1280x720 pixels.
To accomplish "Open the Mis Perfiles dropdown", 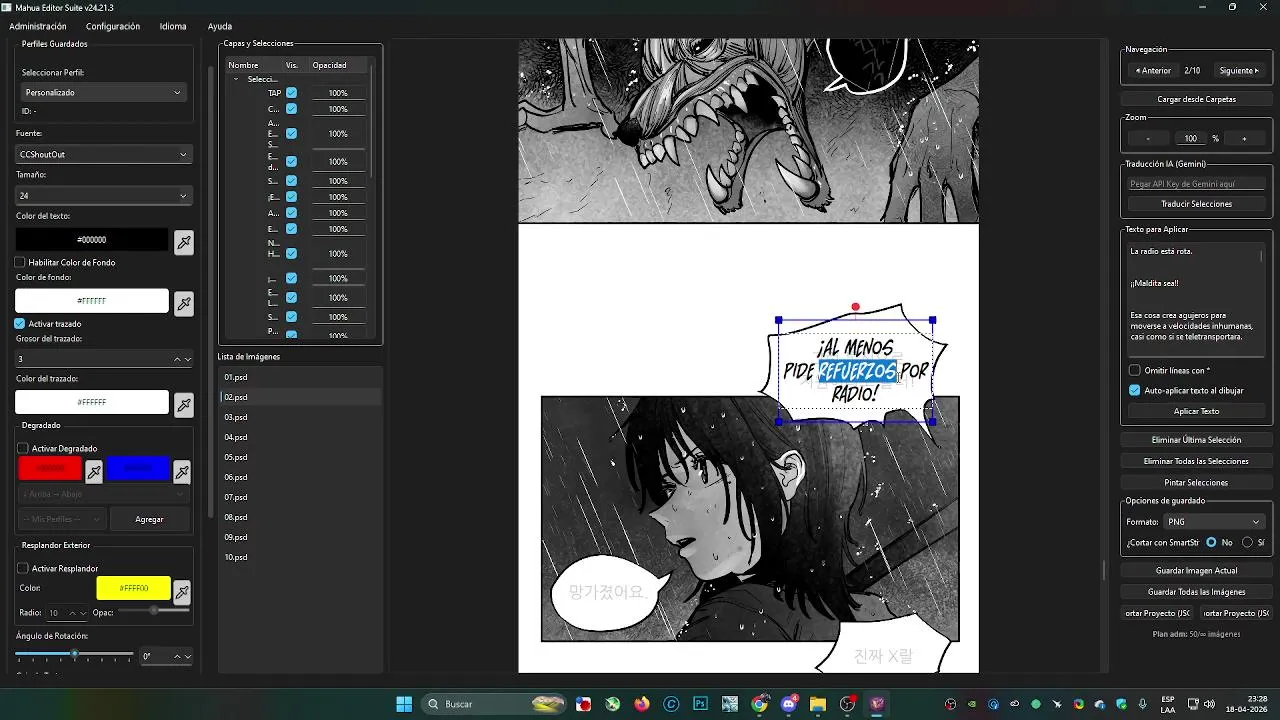I will (x=62, y=519).
